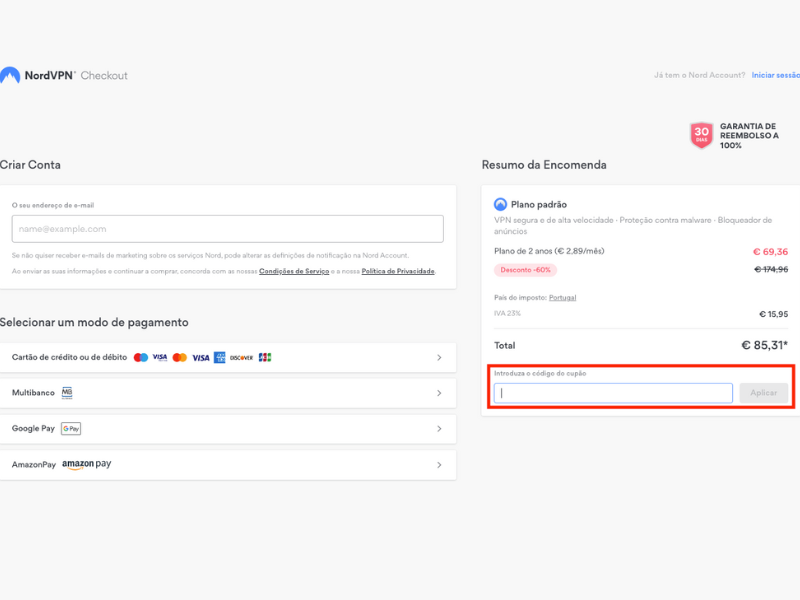800x600 pixels.
Task: Click the Plano de 2 anos text
Action: point(549,251)
